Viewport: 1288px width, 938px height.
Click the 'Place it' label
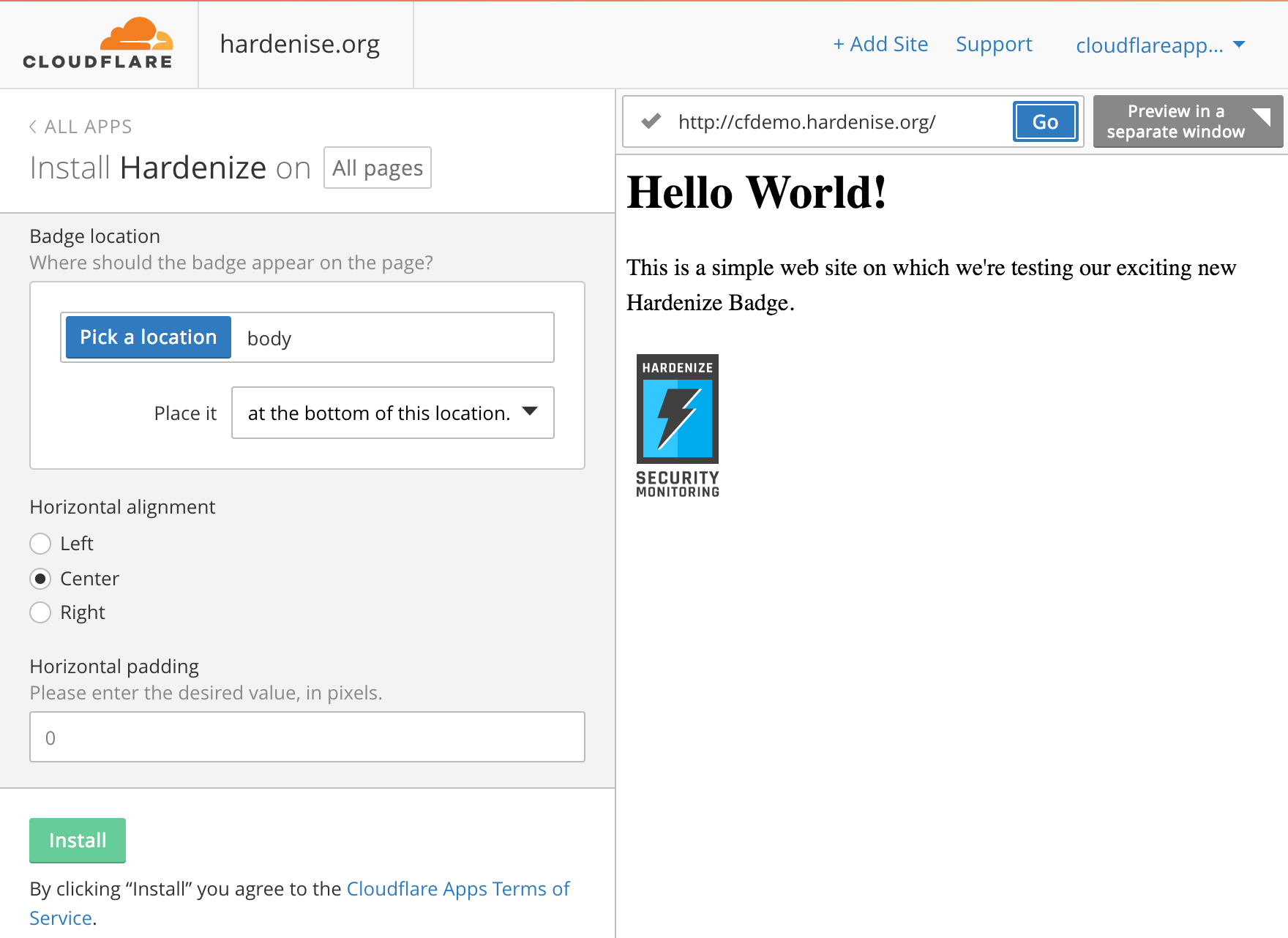pyautogui.click(x=185, y=413)
